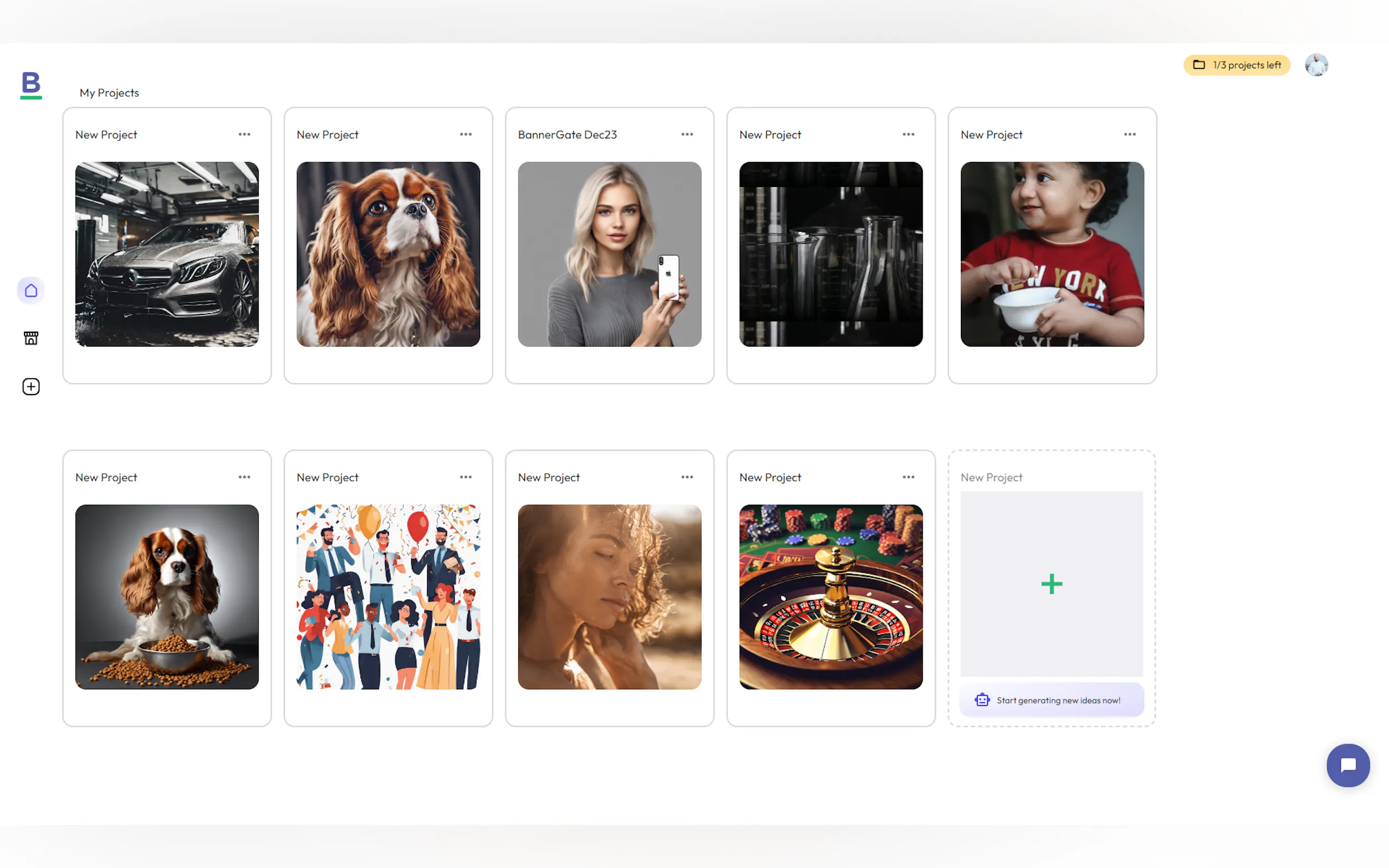Open options menu for BannerGate Dec23
The image size is (1389, 868).
tap(687, 134)
